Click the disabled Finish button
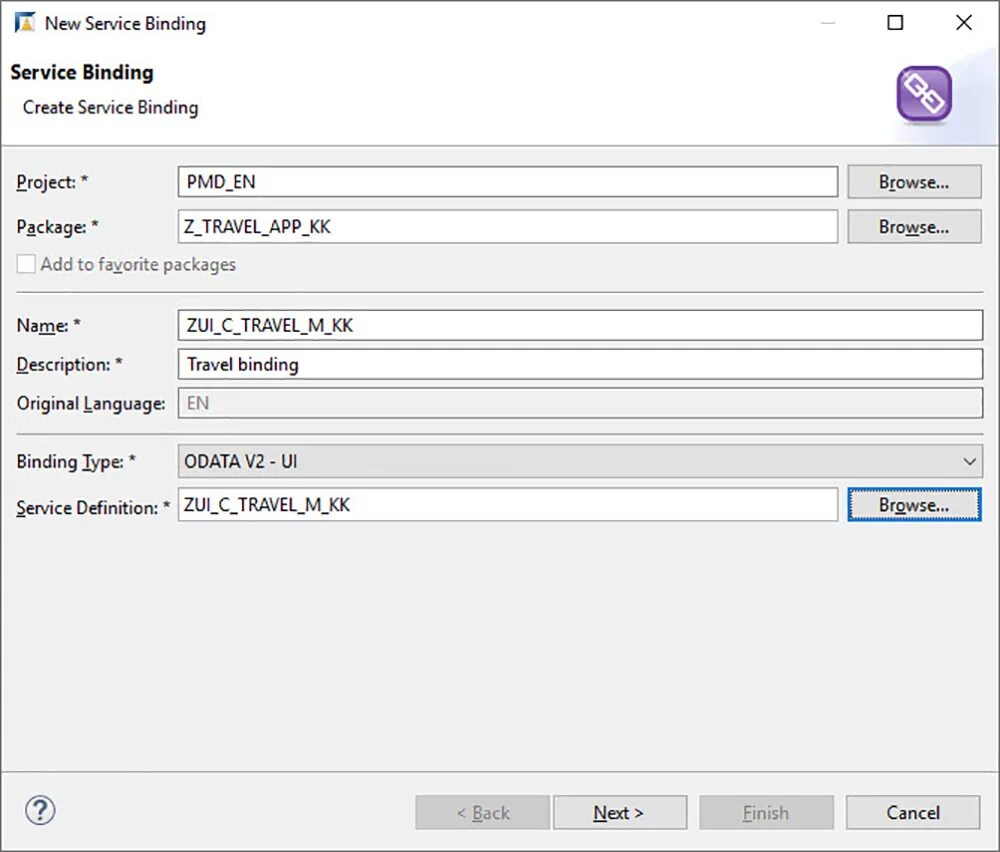 pyautogui.click(x=766, y=812)
